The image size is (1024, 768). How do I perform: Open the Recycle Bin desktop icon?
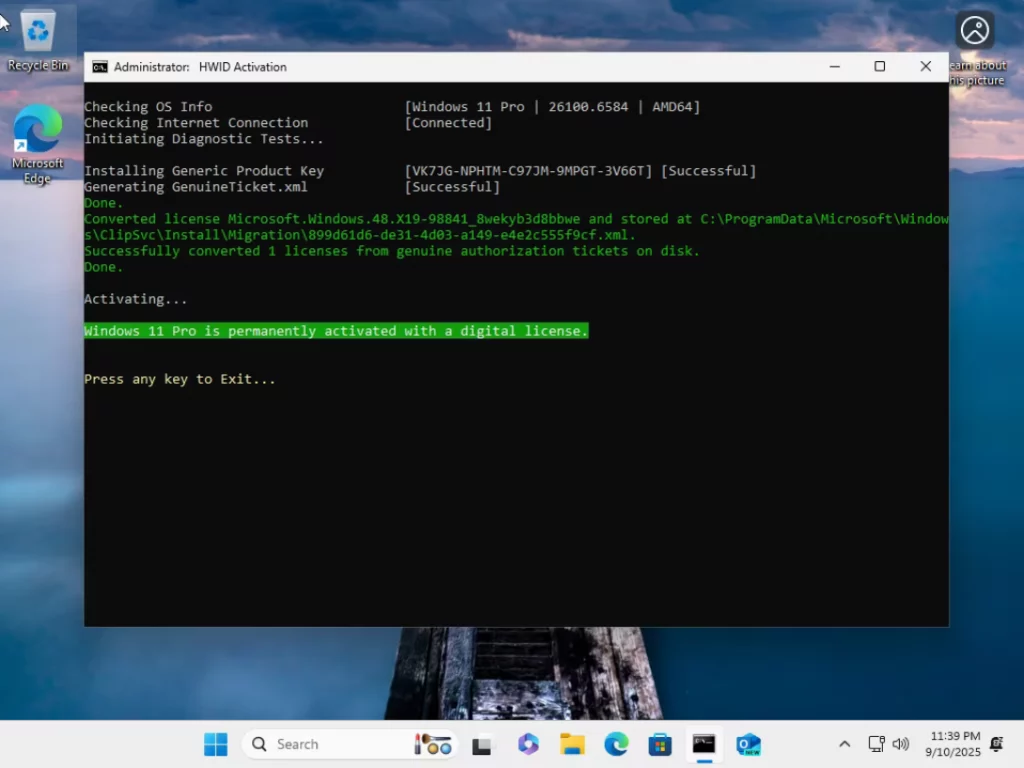[x=38, y=40]
